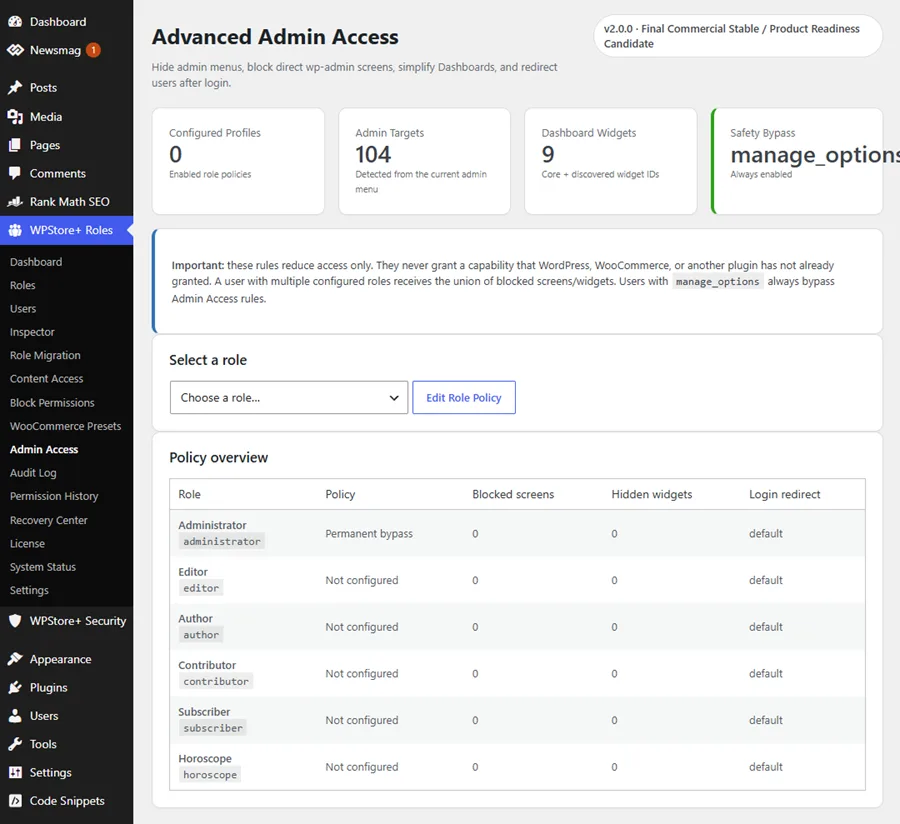Select the Admin Access submenu item
Viewport: 900px width, 824px height.
click(x=44, y=449)
